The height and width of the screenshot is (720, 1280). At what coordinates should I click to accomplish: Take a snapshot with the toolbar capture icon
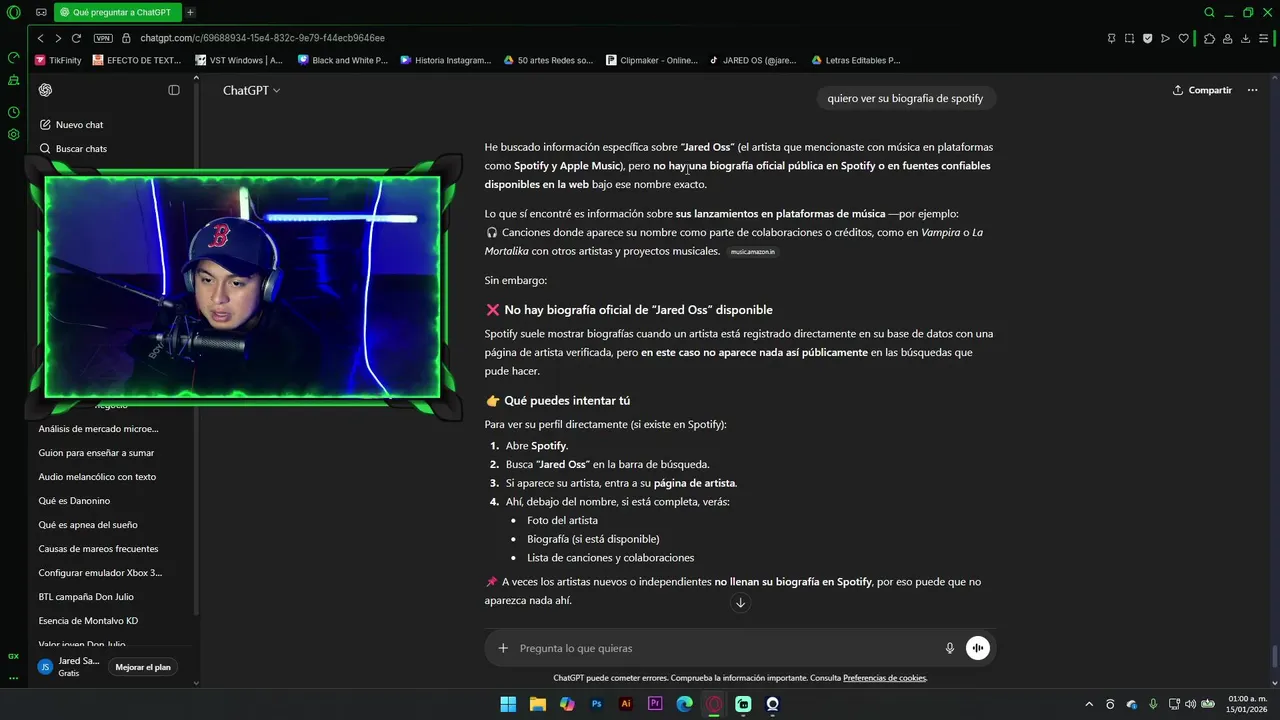[x=1130, y=38]
